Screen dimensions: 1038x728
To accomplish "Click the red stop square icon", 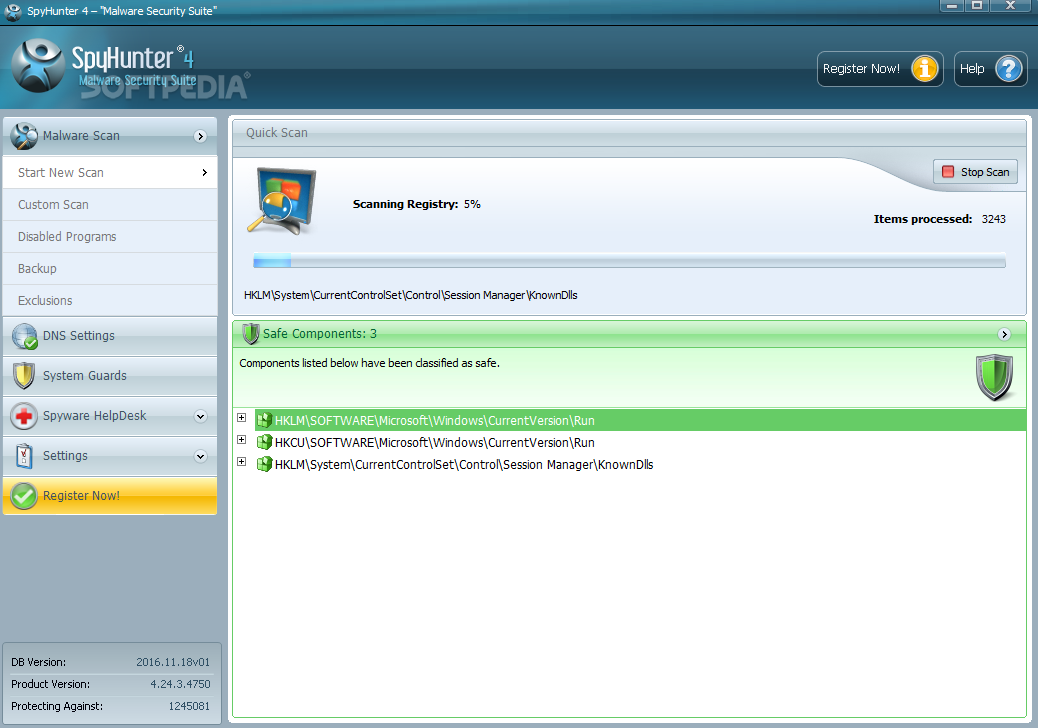I will coord(948,172).
